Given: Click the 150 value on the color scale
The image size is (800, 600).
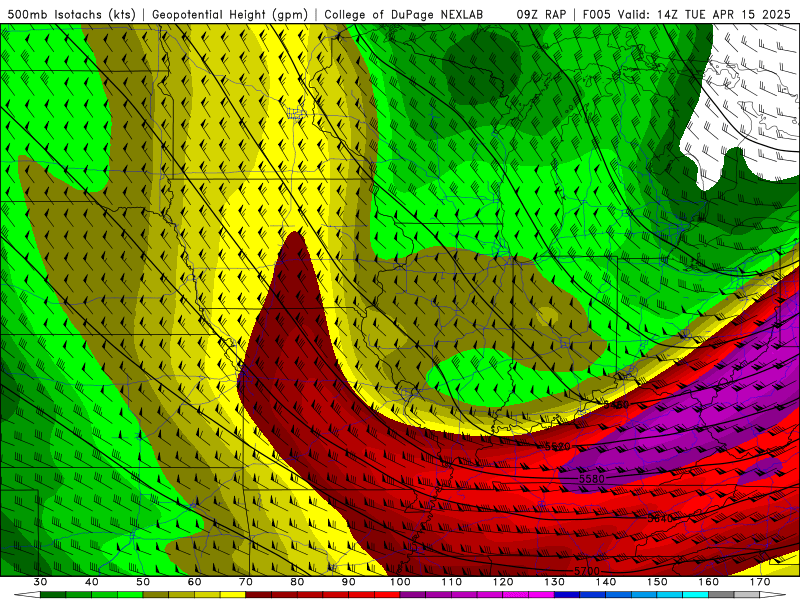Looking at the screenshot, I should pyautogui.click(x=657, y=582).
